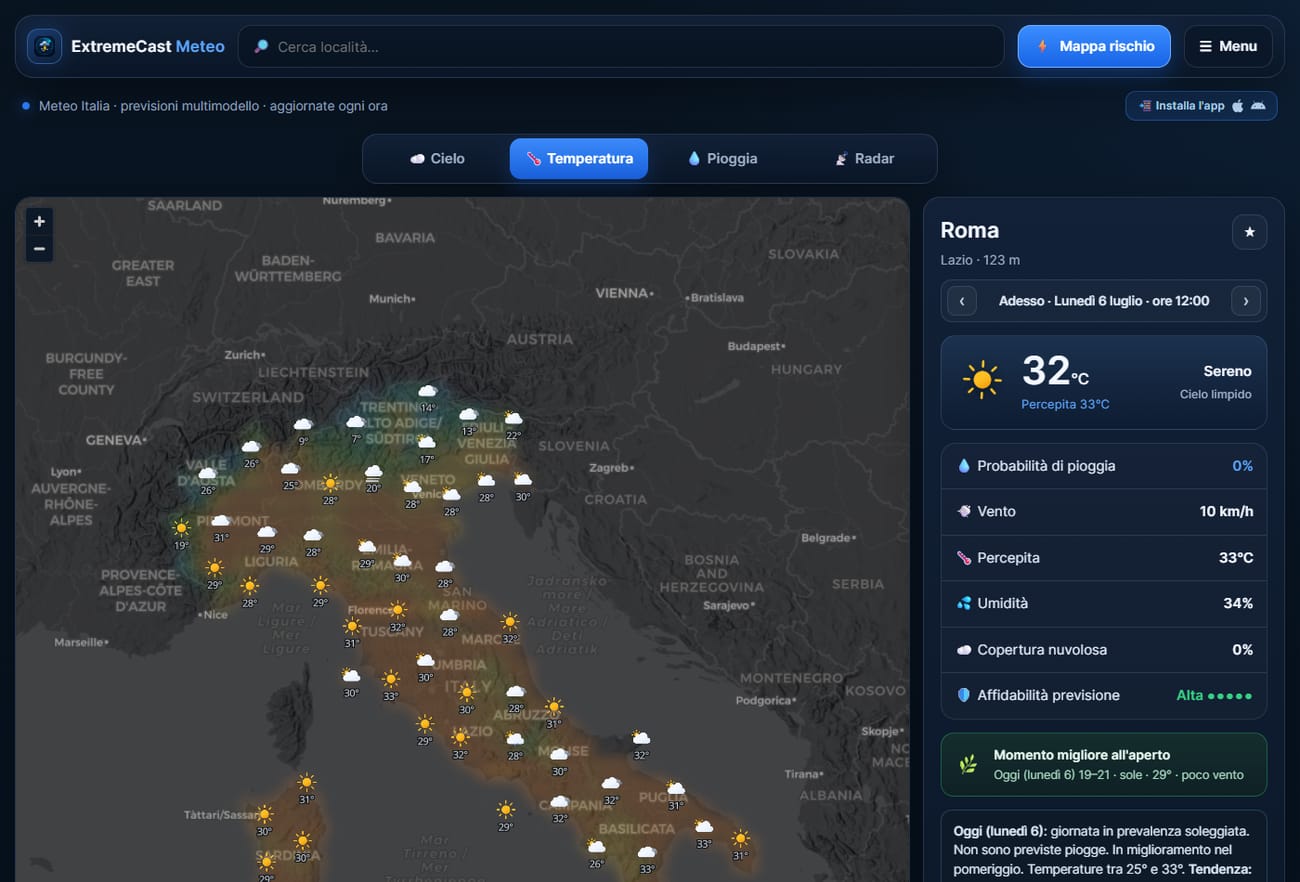
Task: Click the thermometer icon next to Percepita
Action: (x=964, y=557)
